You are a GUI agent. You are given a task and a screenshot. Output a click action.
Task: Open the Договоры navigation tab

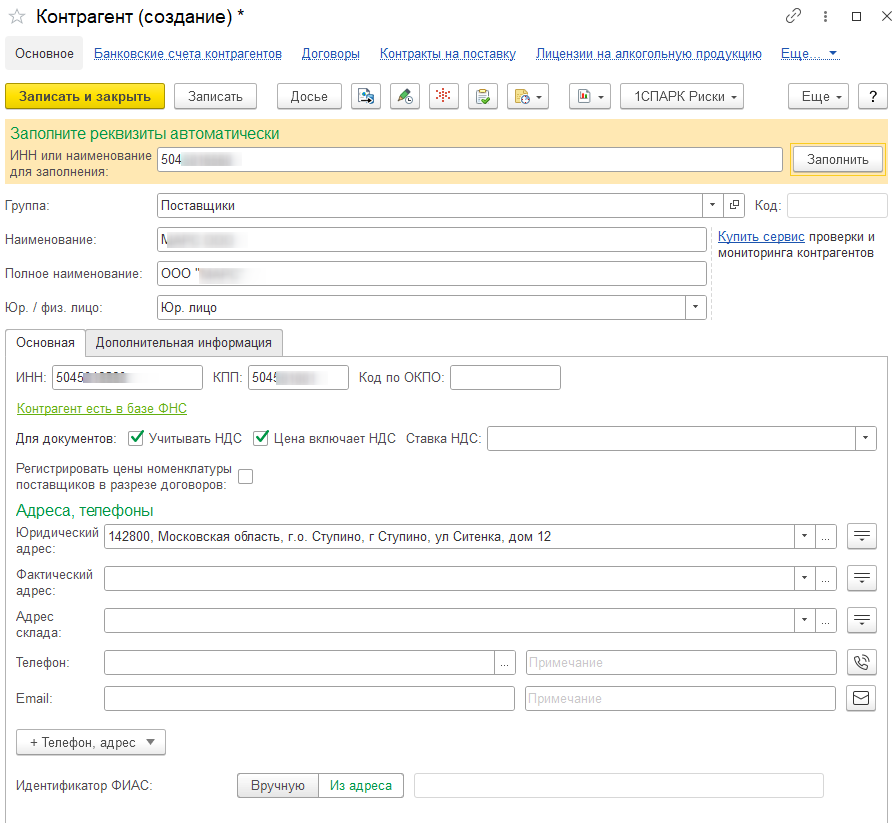[330, 54]
